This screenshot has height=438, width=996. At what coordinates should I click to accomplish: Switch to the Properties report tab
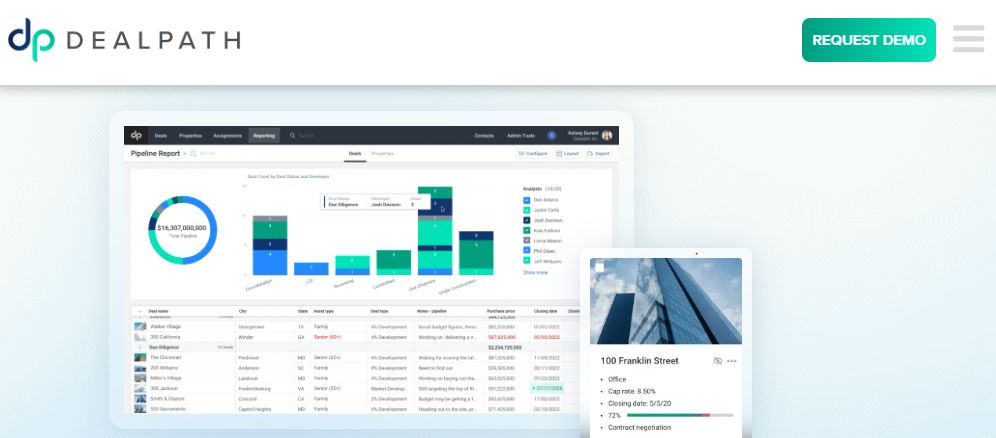(382, 154)
